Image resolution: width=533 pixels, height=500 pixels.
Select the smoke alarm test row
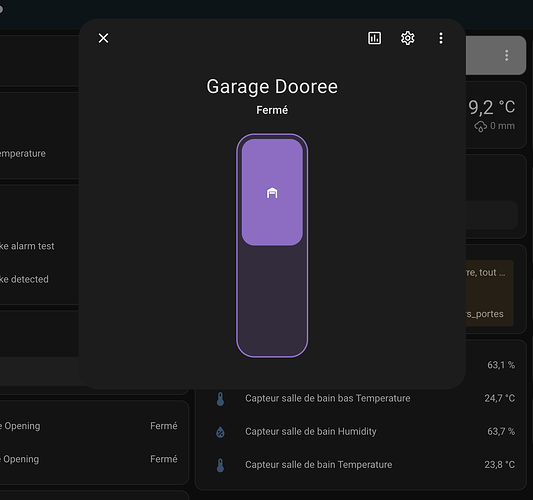click(x=27, y=246)
